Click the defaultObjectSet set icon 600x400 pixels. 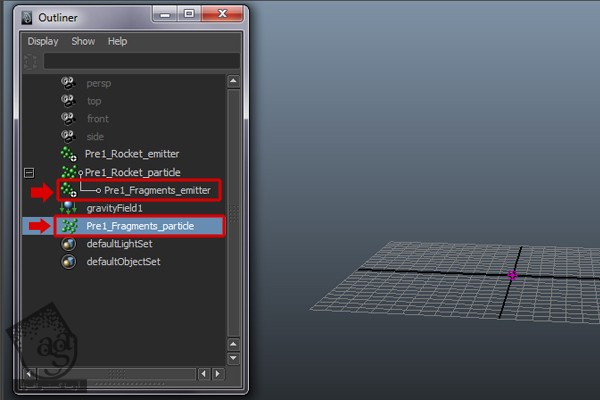tap(68, 262)
